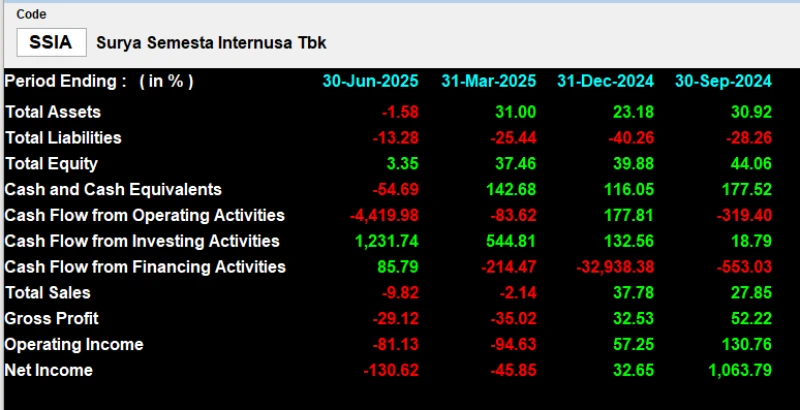The height and width of the screenshot is (410, 800).
Task: Select the Net Income row label
Action: click(48, 370)
